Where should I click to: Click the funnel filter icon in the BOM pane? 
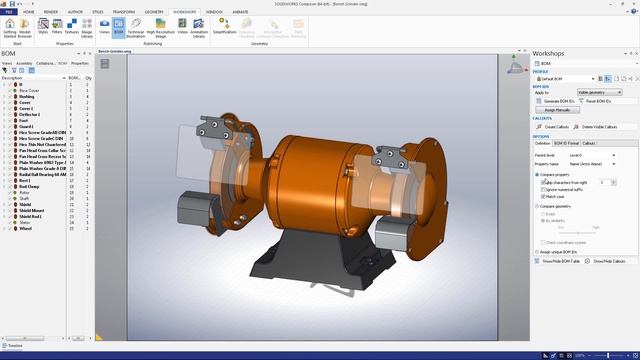pyautogui.click(x=14, y=71)
